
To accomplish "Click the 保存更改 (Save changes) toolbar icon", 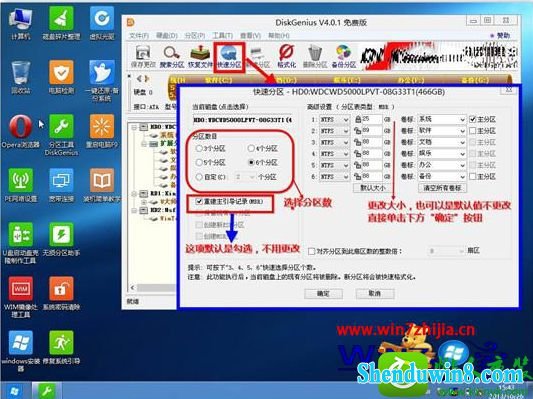I will pos(143,56).
